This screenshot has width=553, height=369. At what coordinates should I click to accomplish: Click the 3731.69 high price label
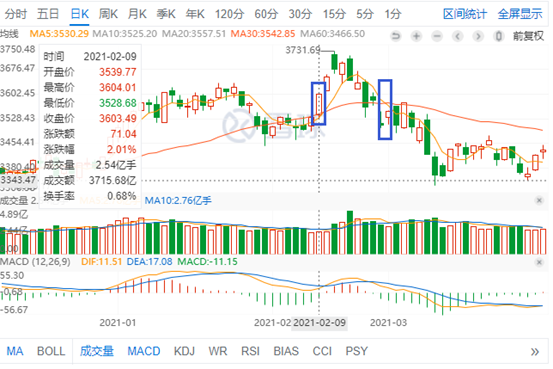[303, 50]
